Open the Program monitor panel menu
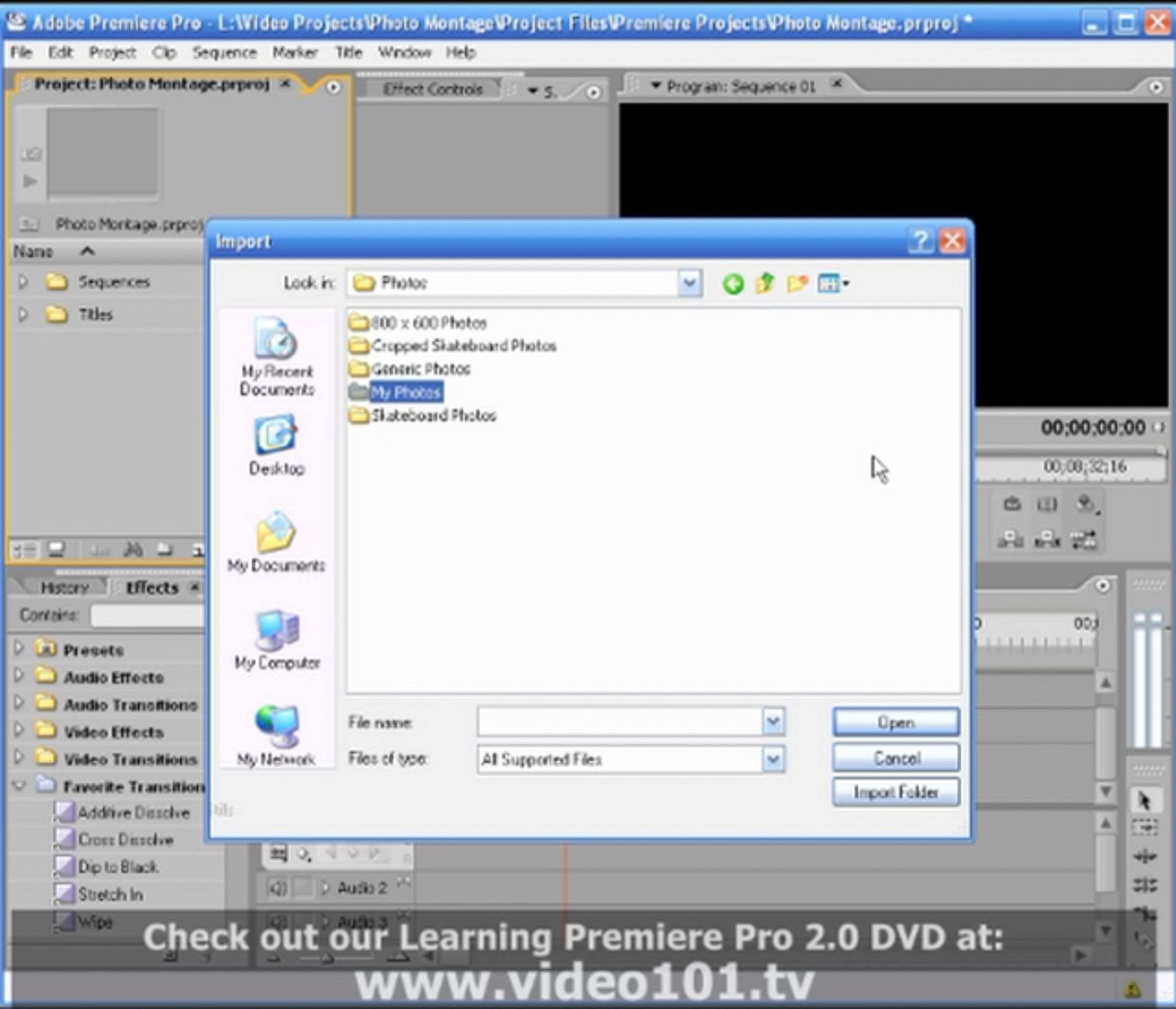Screen dimensions: 1176x1009 pyautogui.click(x=1155, y=87)
